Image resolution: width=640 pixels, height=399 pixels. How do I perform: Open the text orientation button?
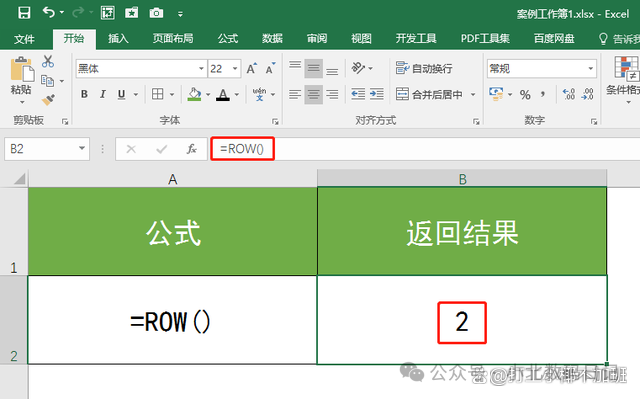[358, 68]
